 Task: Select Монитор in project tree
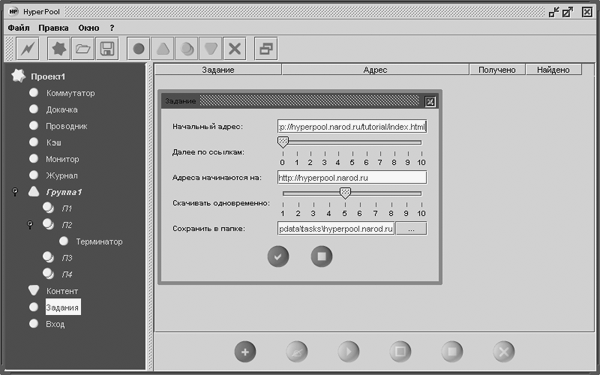click(62, 159)
